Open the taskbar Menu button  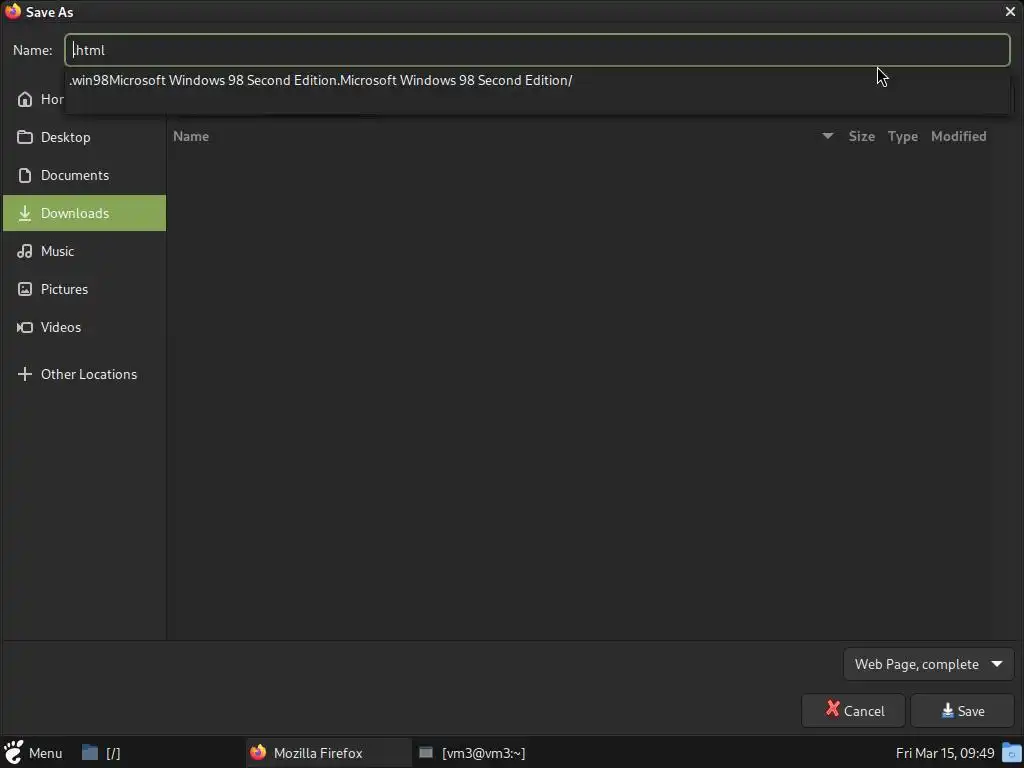coord(33,753)
